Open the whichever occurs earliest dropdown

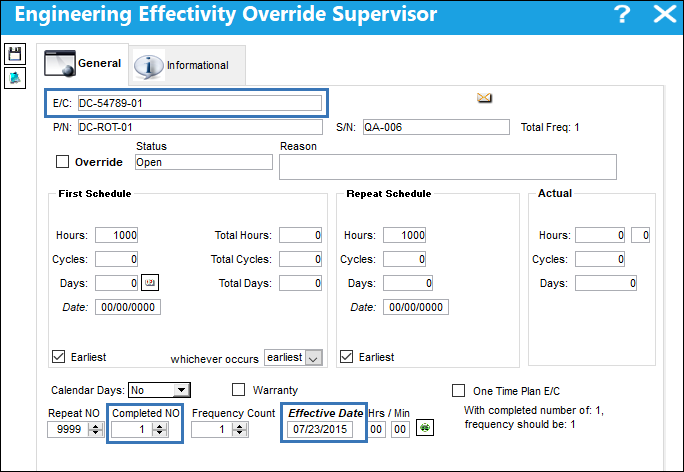click(314, 358)
